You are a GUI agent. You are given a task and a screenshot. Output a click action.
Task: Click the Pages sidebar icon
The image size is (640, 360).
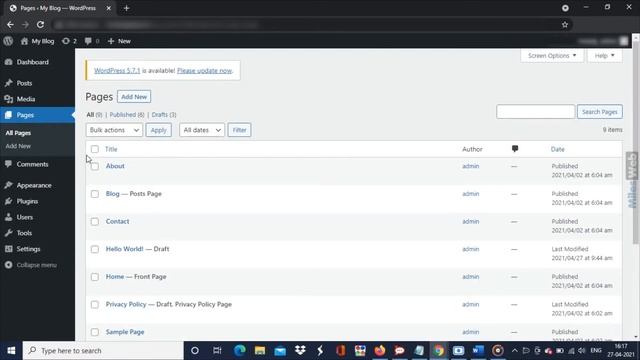pos(9,115)
